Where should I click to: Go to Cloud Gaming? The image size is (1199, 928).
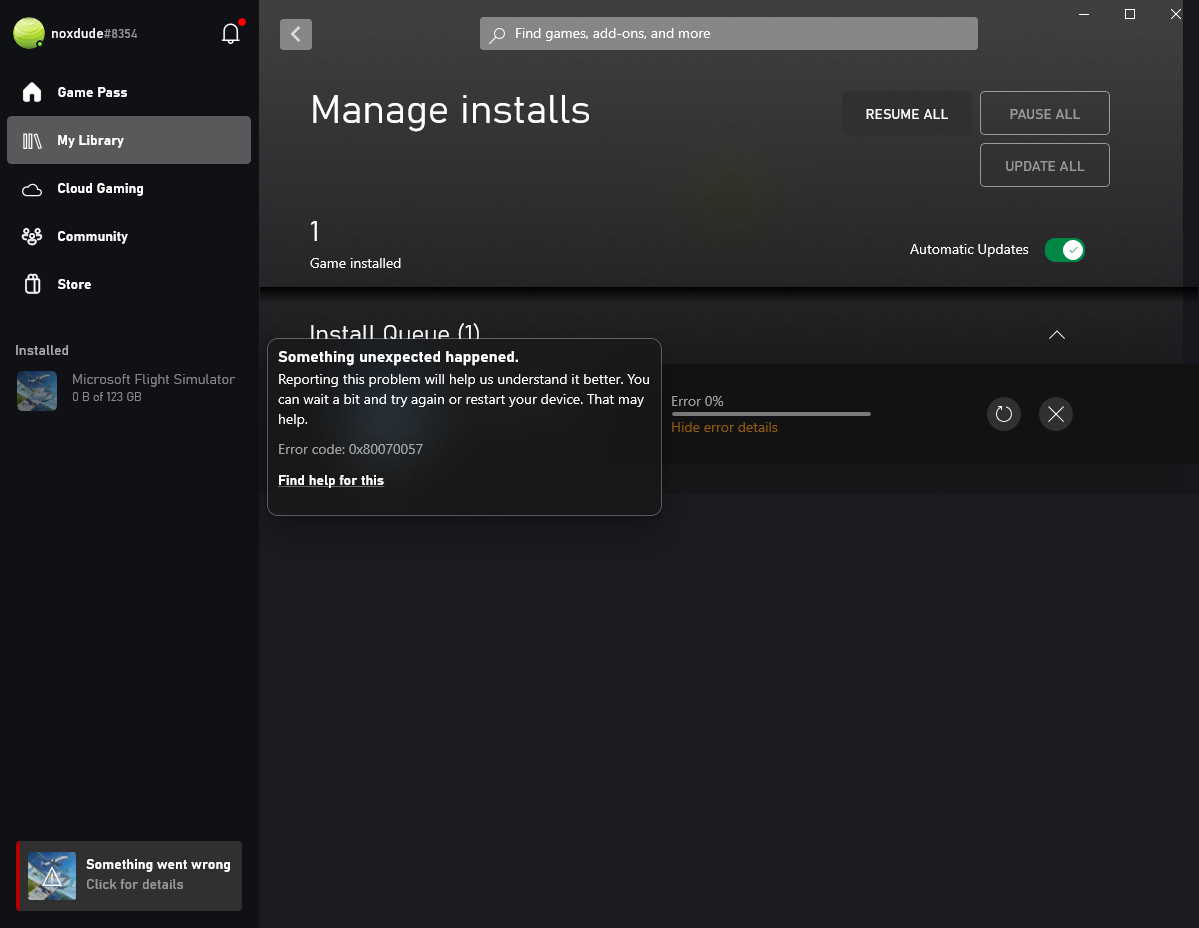pos(100,188)
